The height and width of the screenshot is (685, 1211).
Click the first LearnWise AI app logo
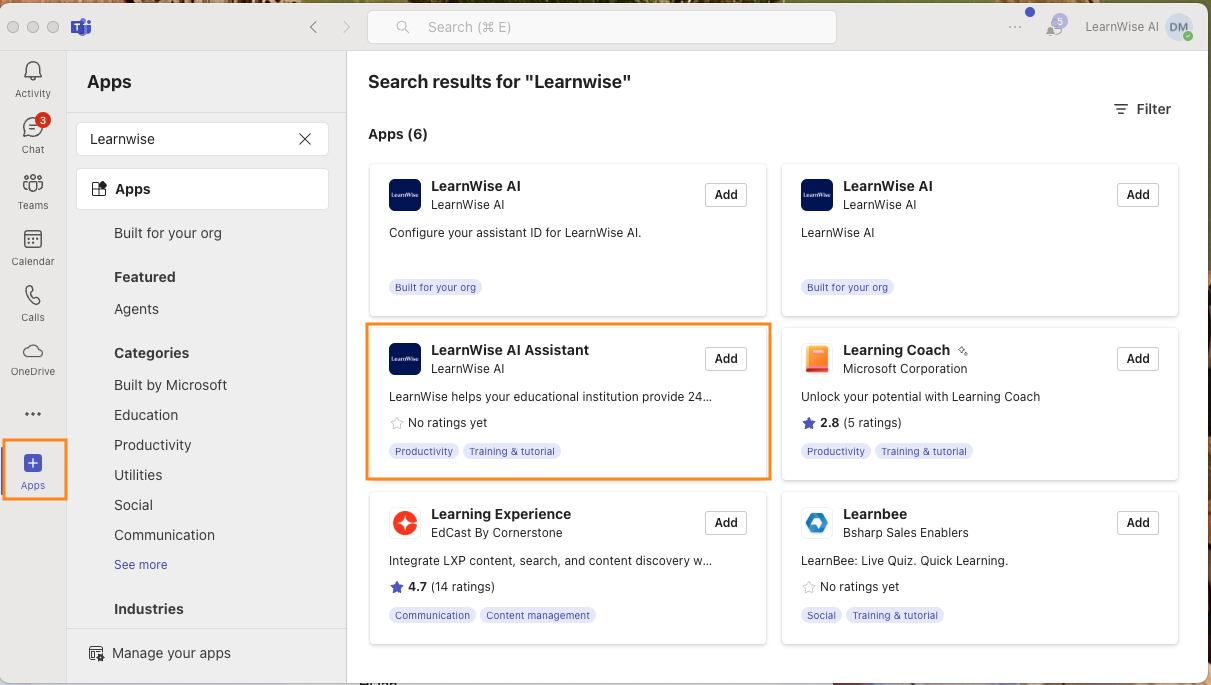[405, 195]
